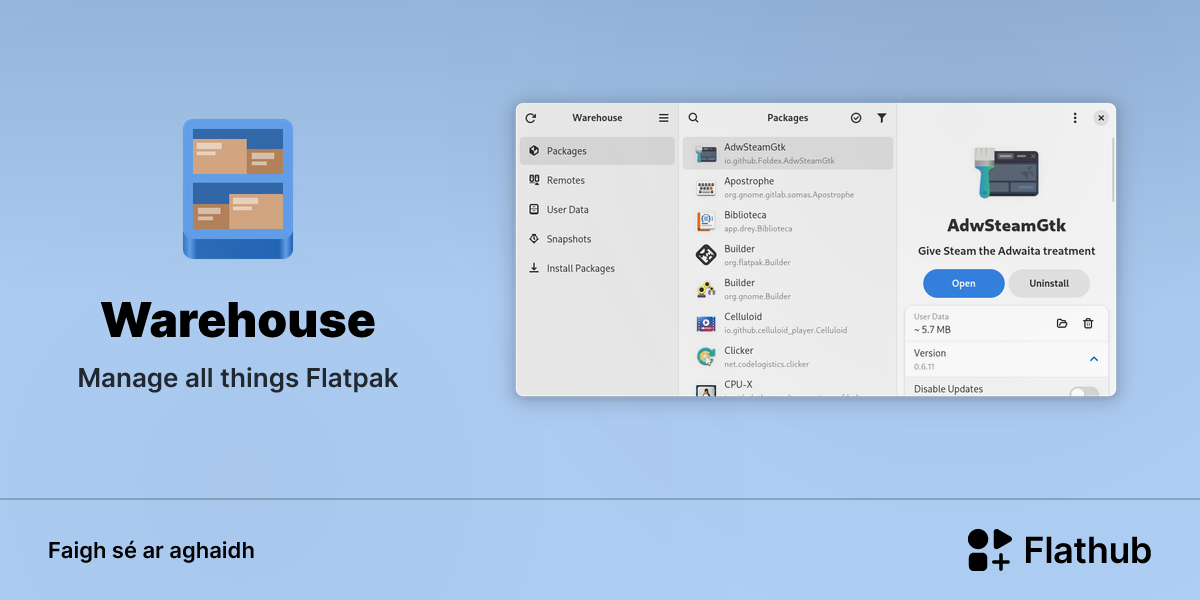The image size is (1200, 600).
Task: Select the org.flatpak.Builder package row
Action: pos(788,255)
